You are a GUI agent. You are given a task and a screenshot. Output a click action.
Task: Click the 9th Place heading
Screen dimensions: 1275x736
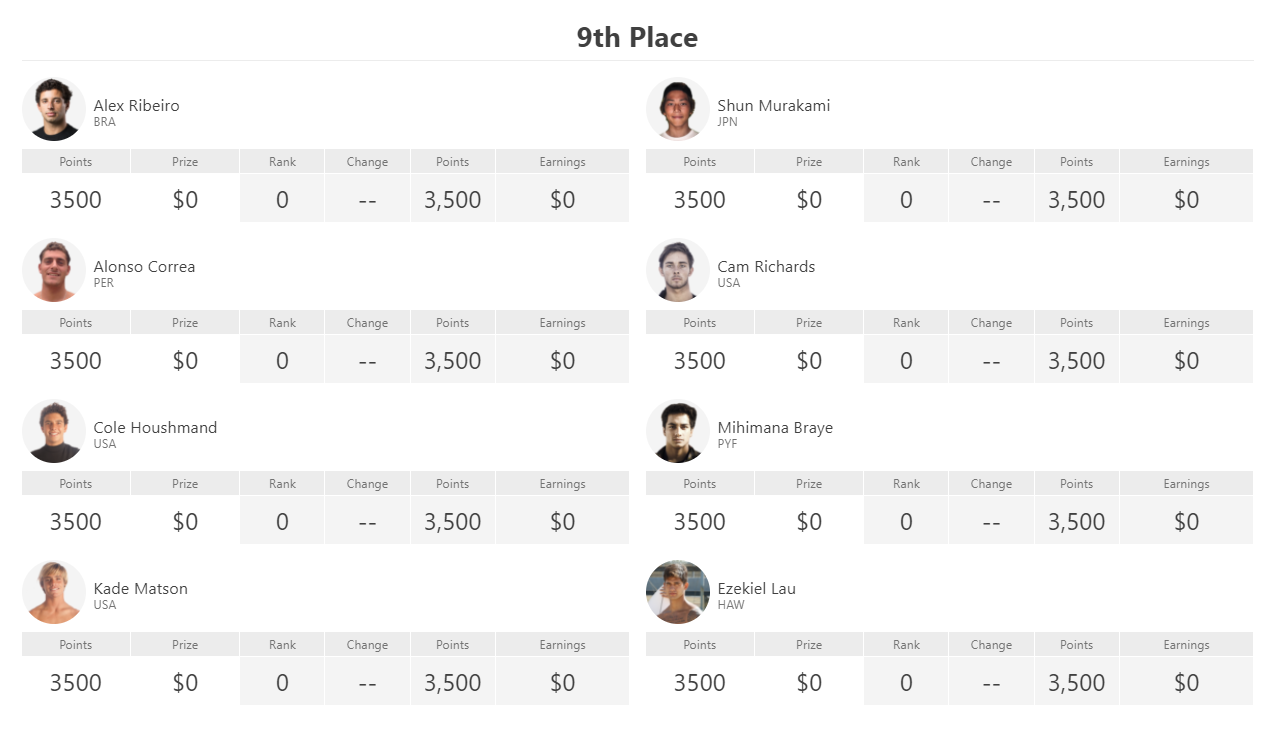click(637, 38)
